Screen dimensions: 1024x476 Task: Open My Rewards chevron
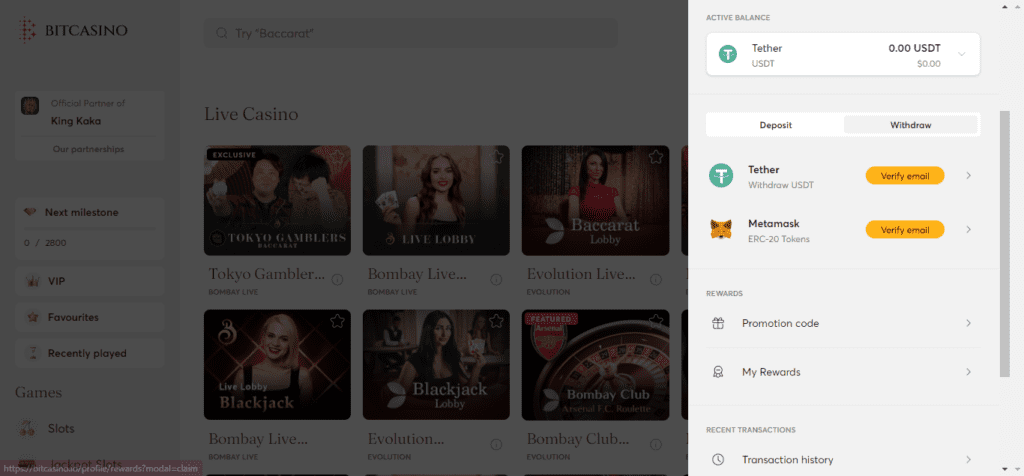[x=968, y=372]
